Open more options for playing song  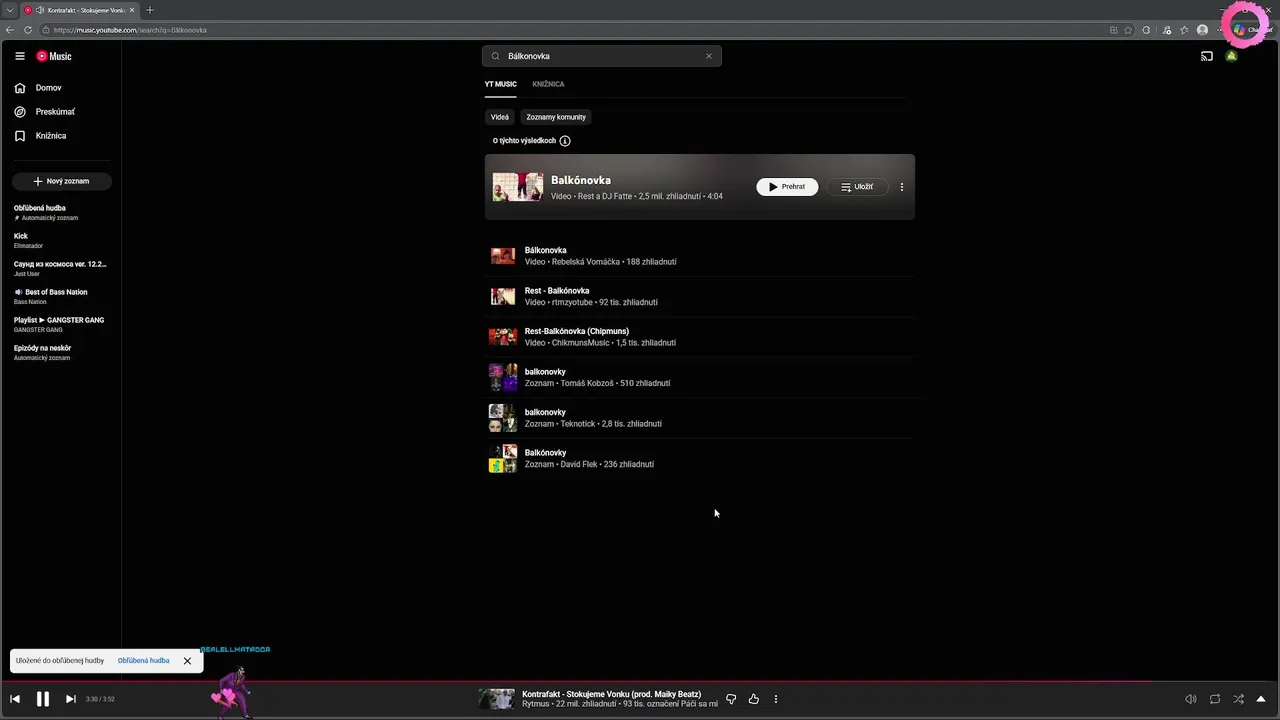[x=776, y=699]
